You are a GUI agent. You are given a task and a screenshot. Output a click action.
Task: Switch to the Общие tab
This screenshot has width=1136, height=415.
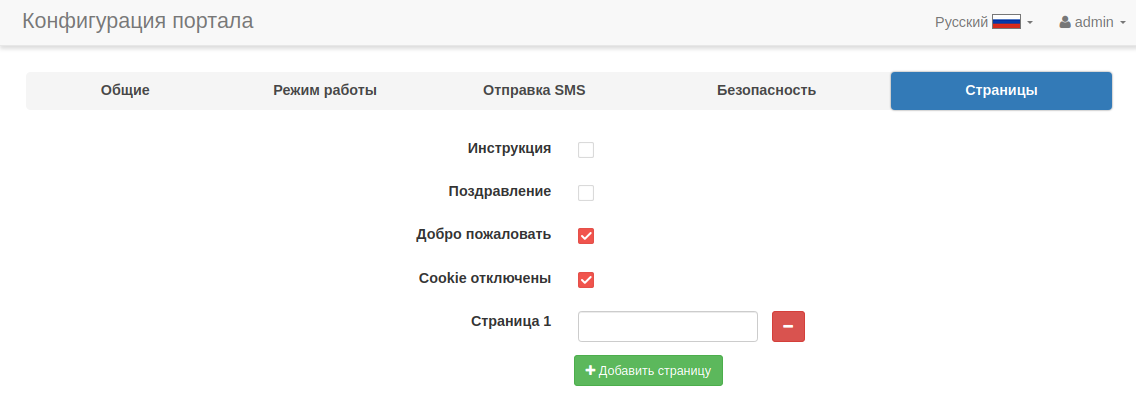pyautogui.click(x=125, y=91)
